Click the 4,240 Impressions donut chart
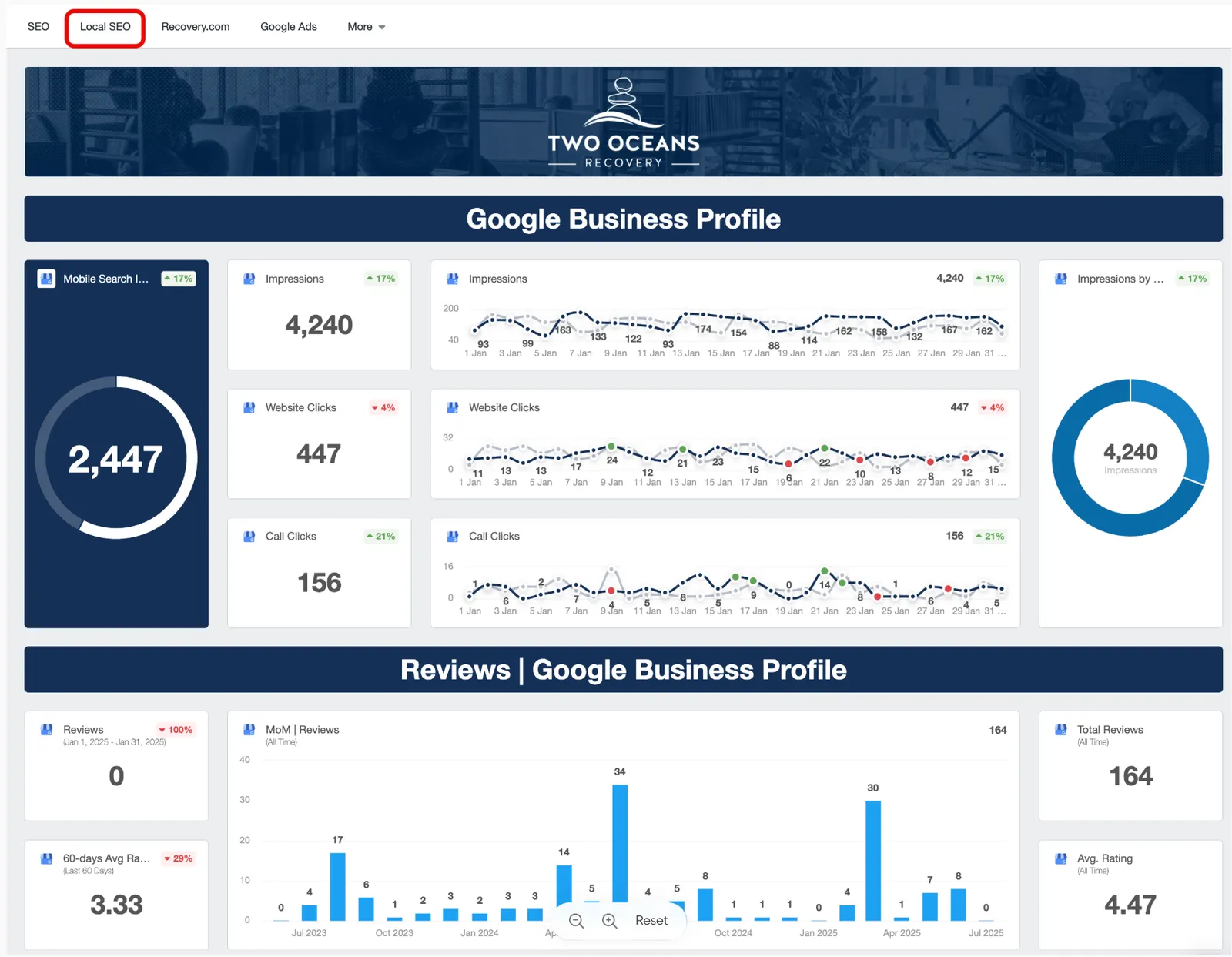The width and height of the screenshot is (1232, 957). [x=1130, y=458]
